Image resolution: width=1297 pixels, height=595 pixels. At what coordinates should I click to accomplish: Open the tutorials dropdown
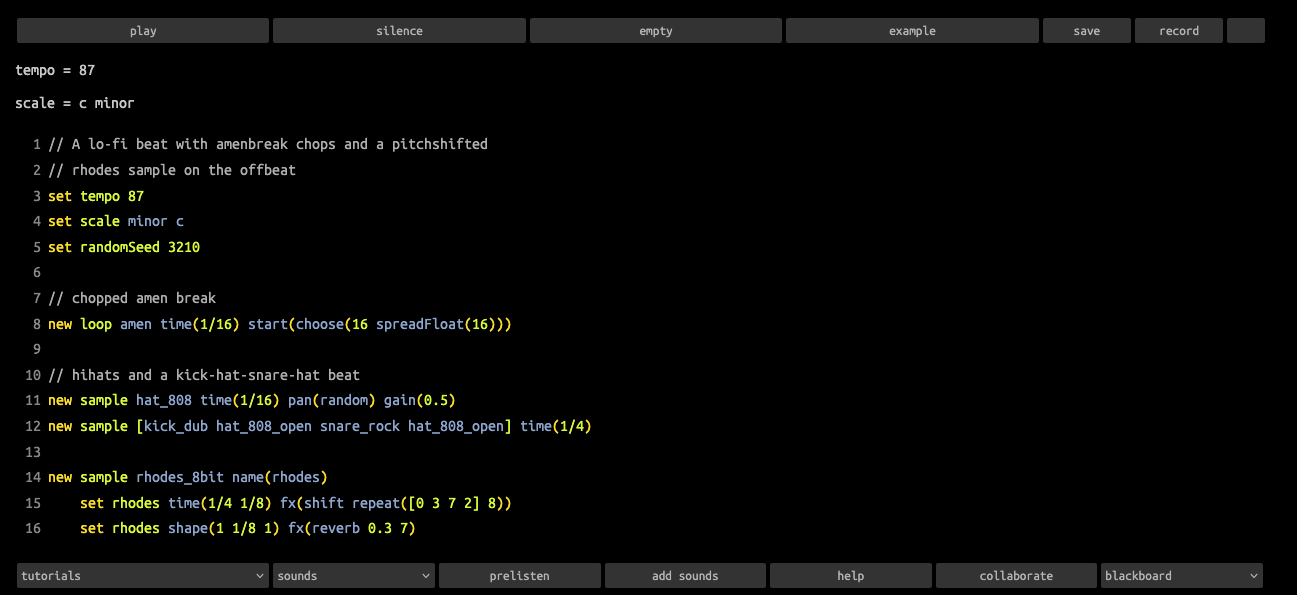click(143, 575)
